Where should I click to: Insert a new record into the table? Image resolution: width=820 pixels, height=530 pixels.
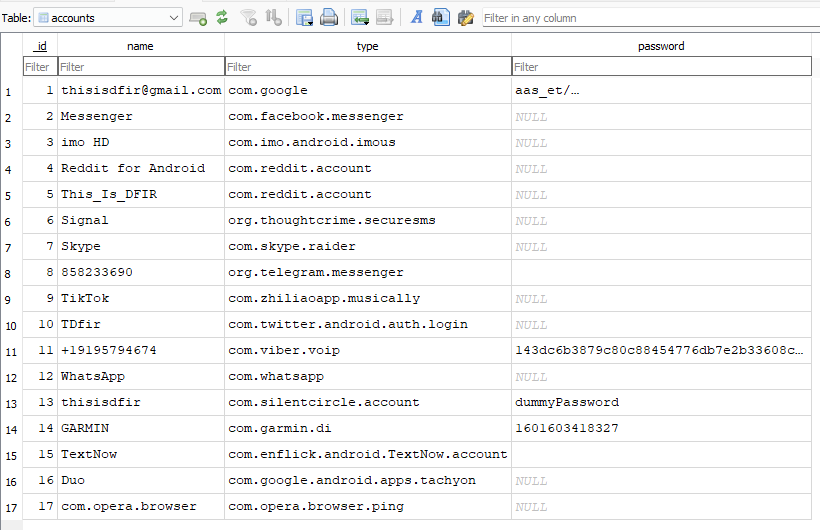(x=360, y=18)
